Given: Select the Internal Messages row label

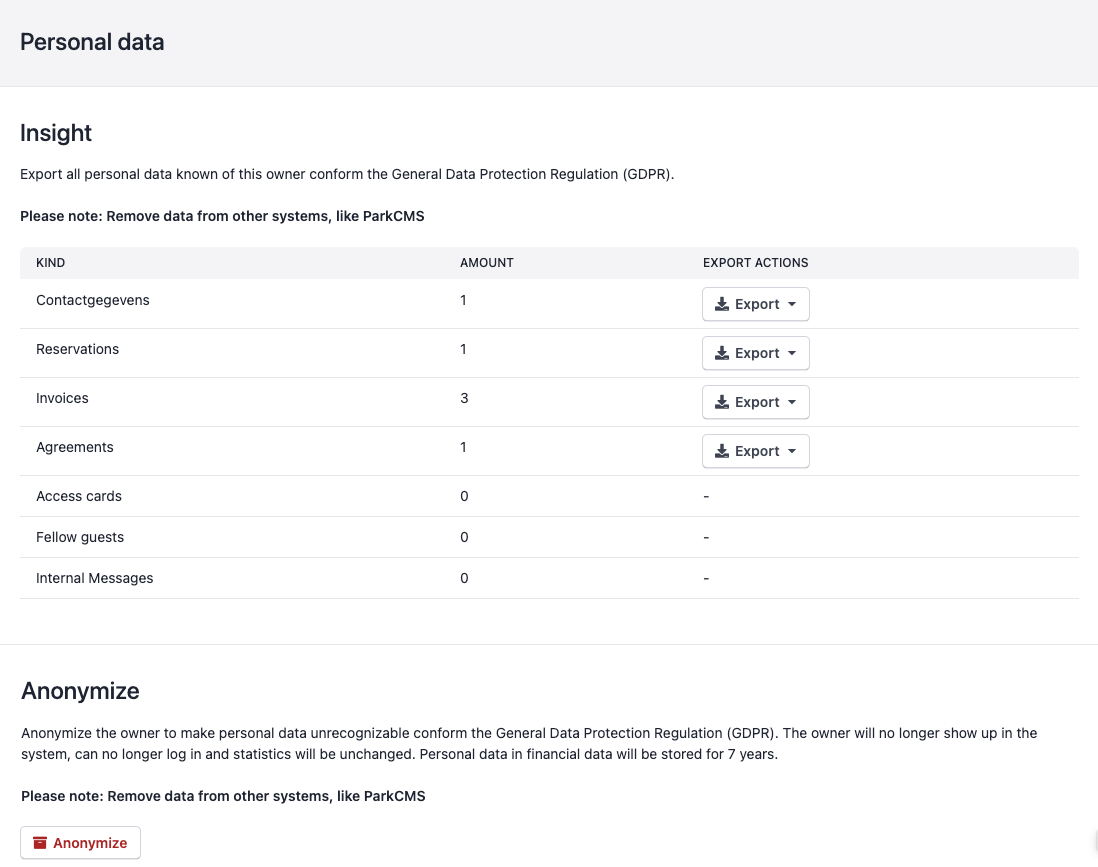Looking at the screenshot, I should (95, 578).
